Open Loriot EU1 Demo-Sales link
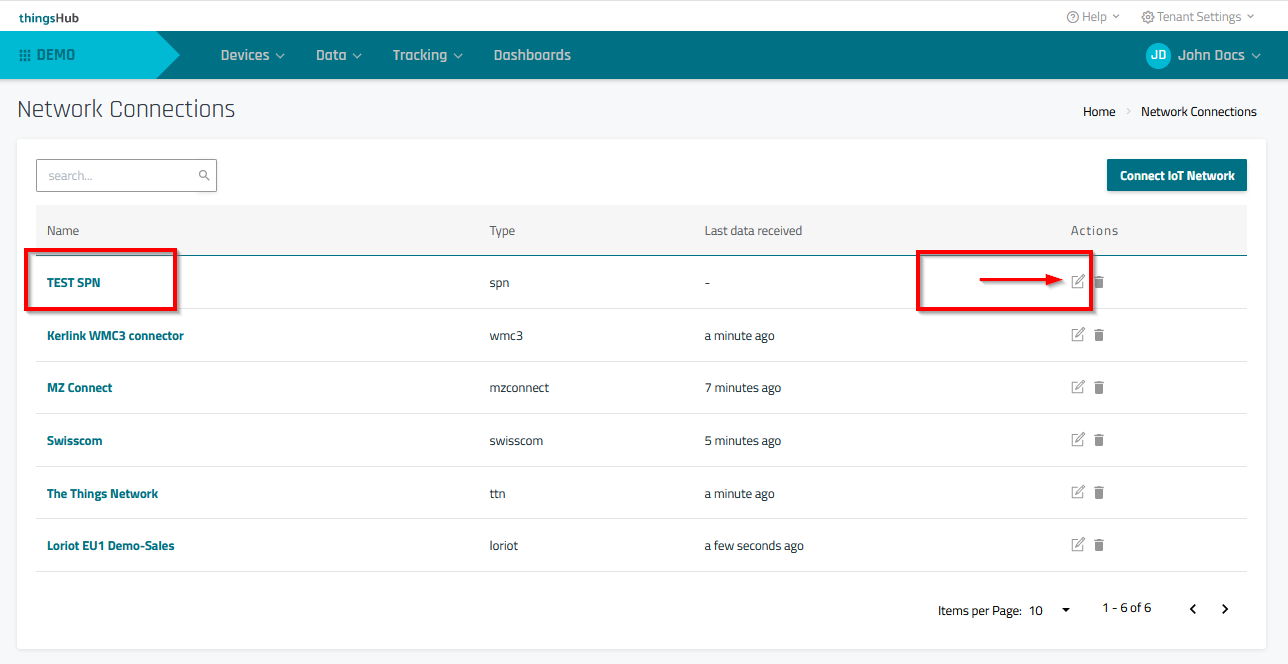 pos(111,546)
